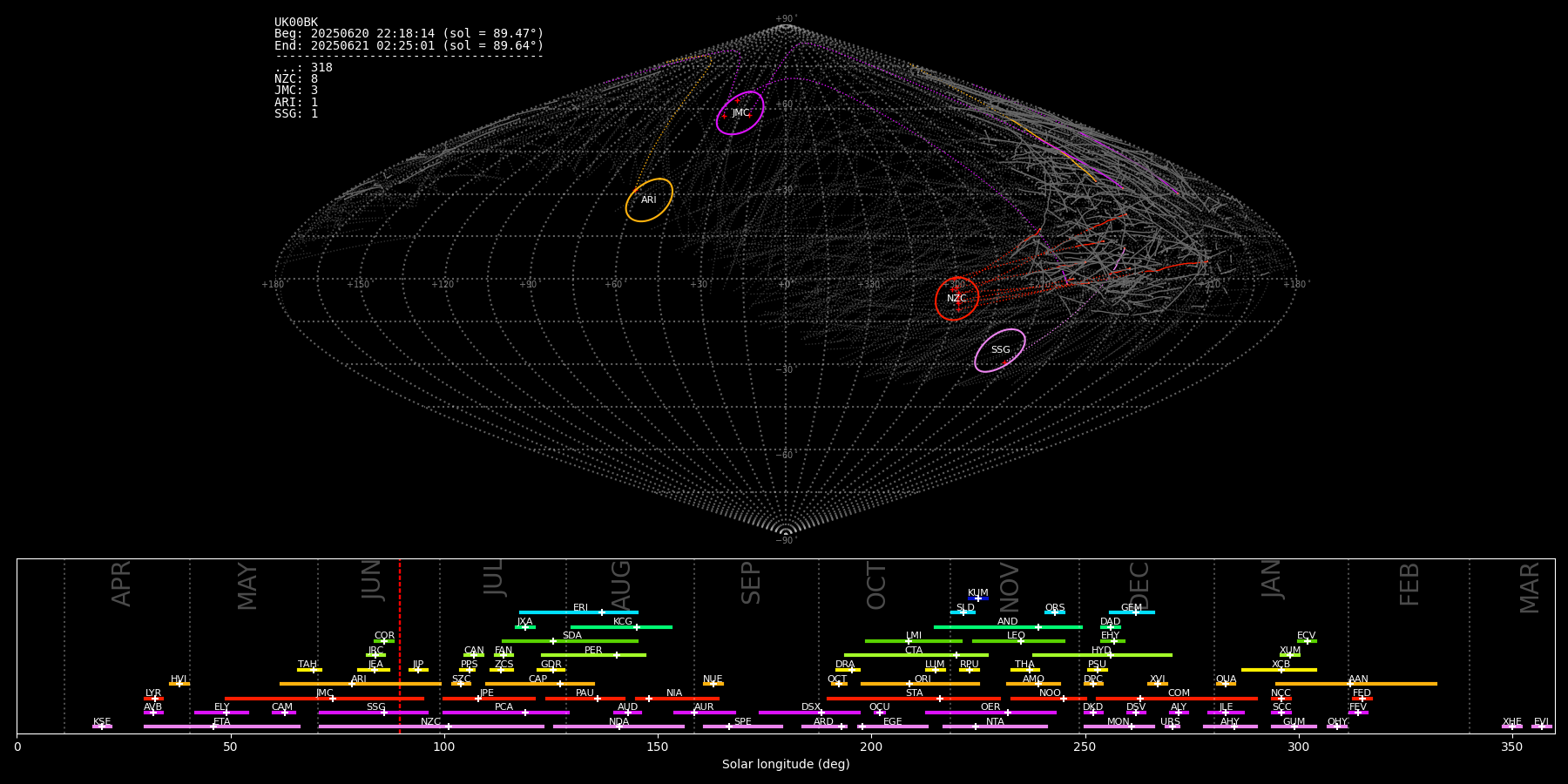This screenshot has height=784, width=1568.
Task: Click the red dashed current solar longitude line
Action: [400, 645]
